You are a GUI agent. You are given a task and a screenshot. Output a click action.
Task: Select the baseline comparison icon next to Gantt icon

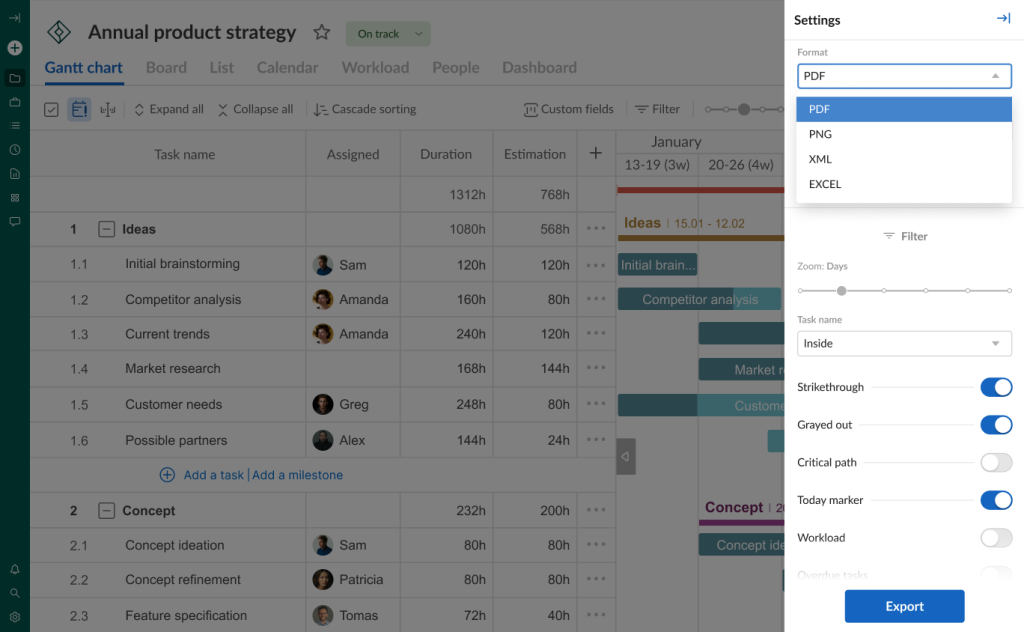(x=108, y=109)
